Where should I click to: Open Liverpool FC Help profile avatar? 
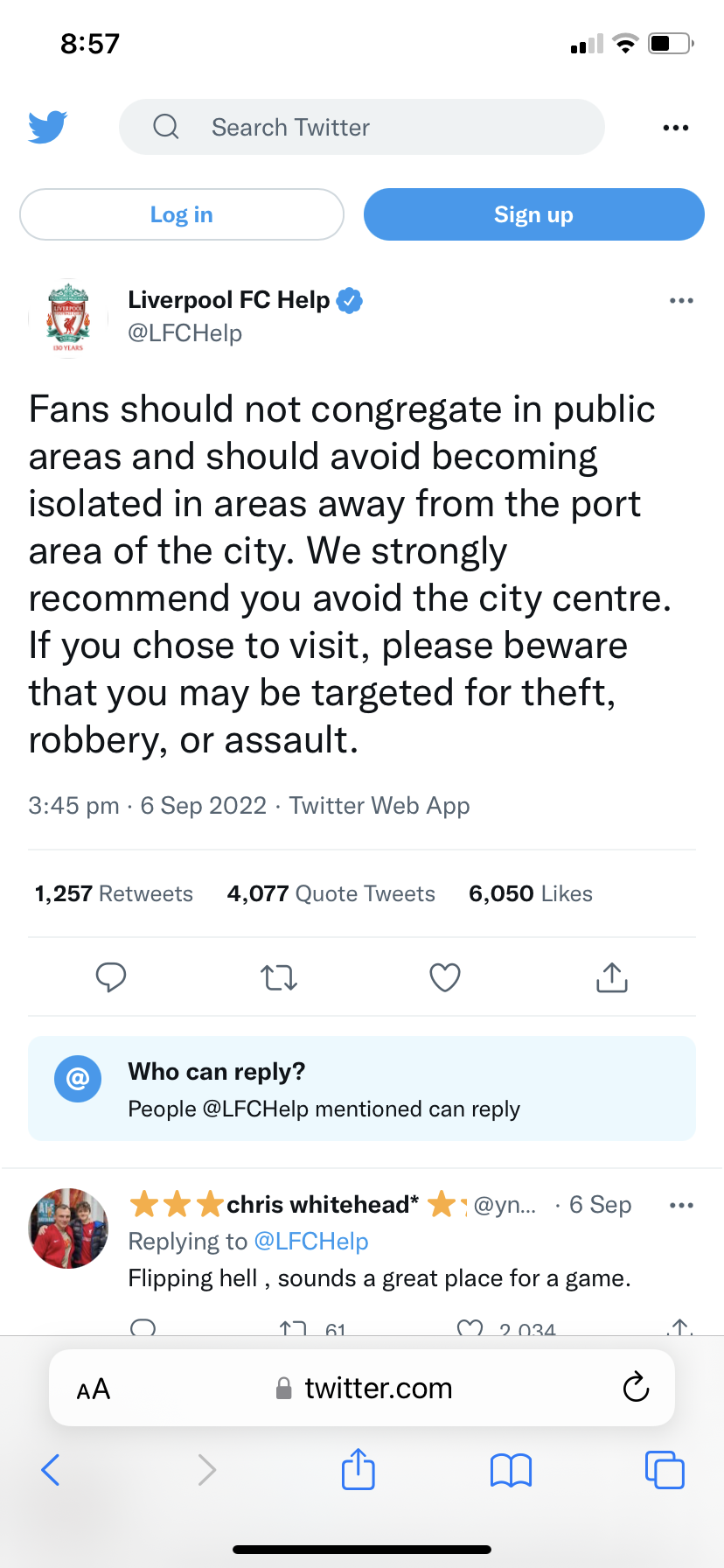pos(68,318)
